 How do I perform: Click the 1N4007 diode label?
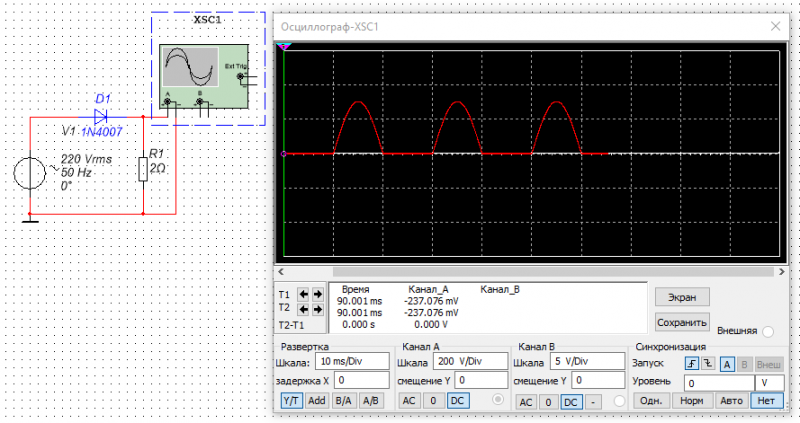102,132
